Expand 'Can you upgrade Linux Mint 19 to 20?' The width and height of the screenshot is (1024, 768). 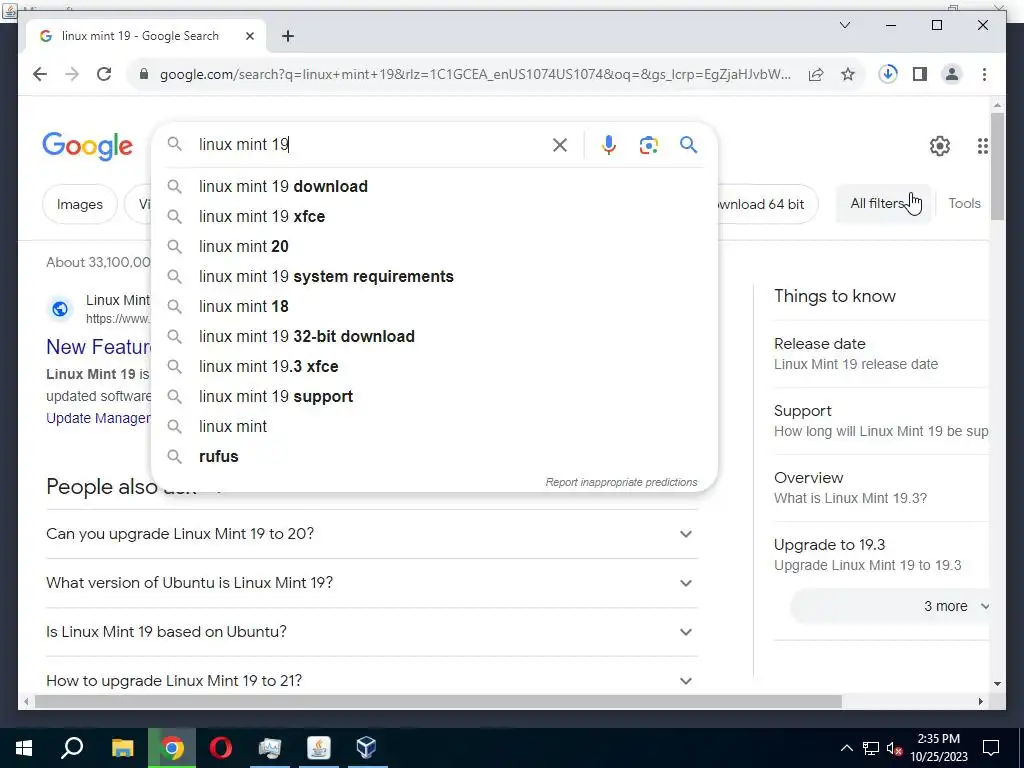tap(372, 534)
